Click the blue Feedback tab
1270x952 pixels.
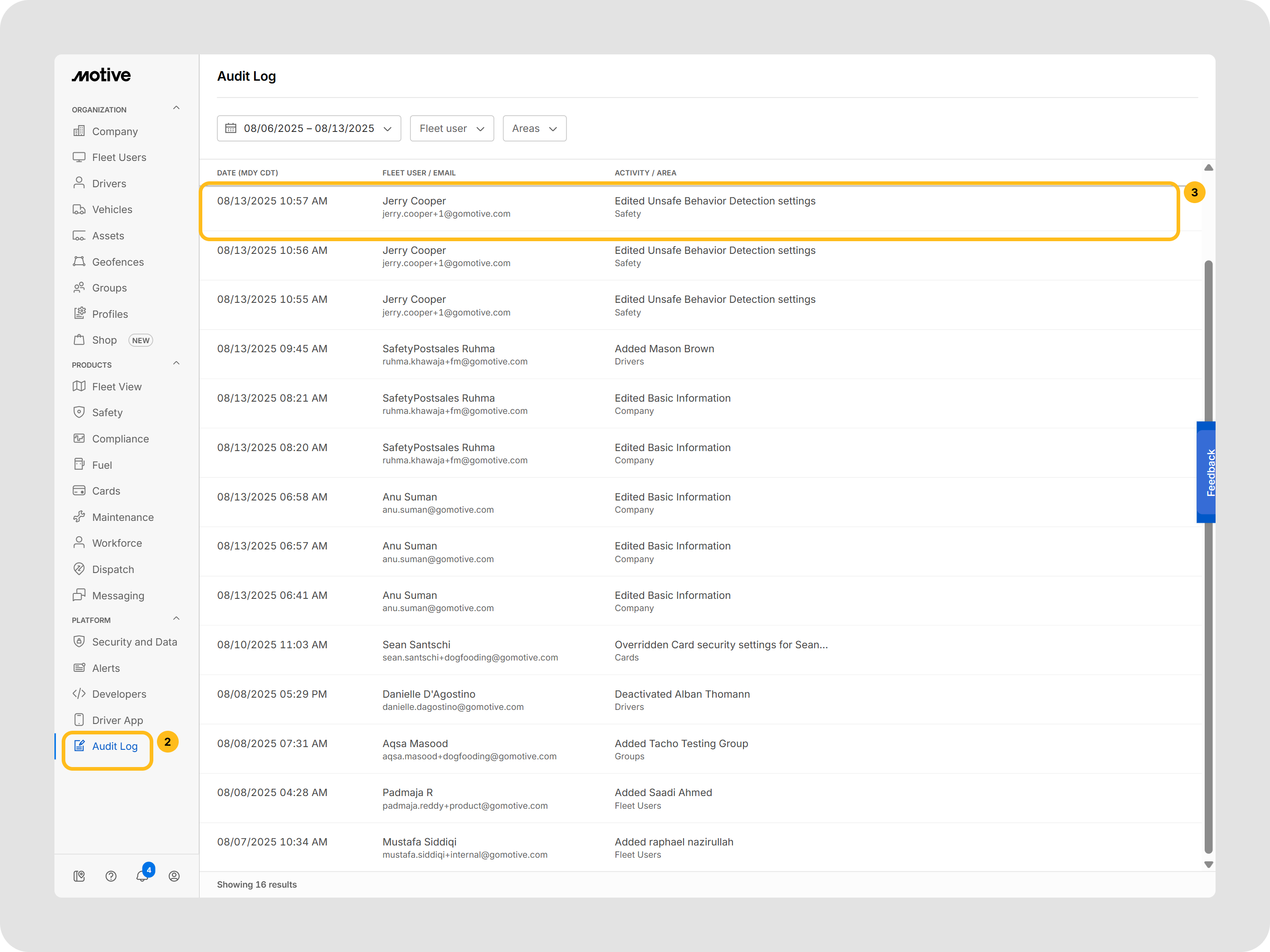(x=1206, y=472)
